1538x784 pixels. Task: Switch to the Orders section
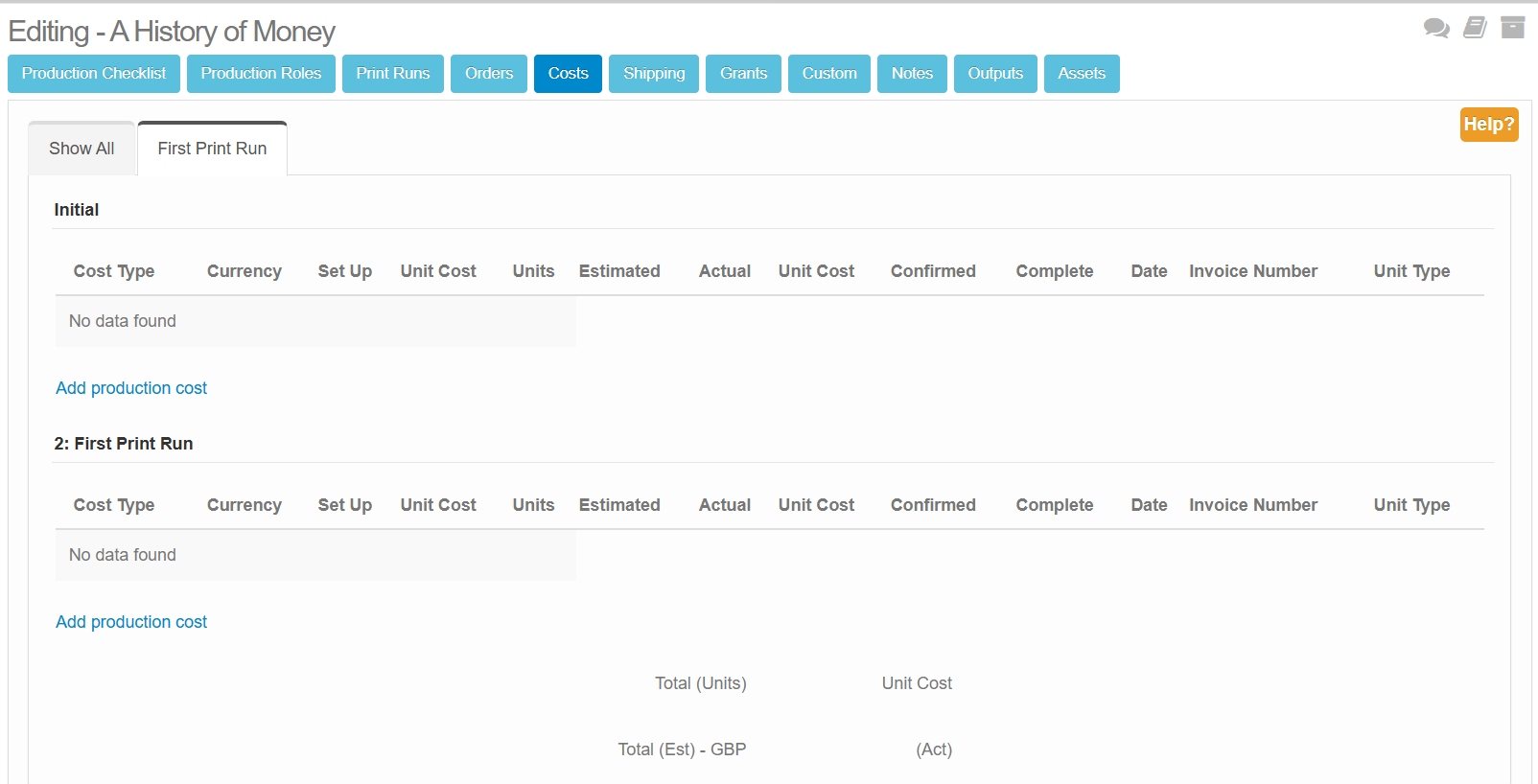(489, 74)
